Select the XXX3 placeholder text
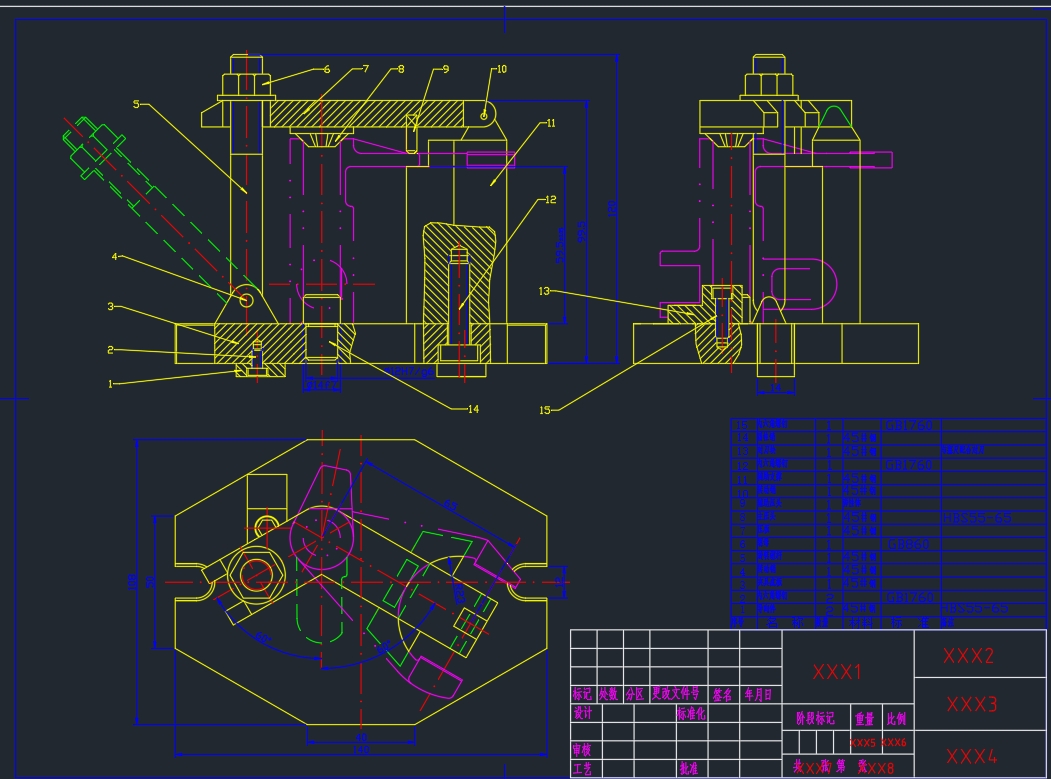 pos(972,704)
